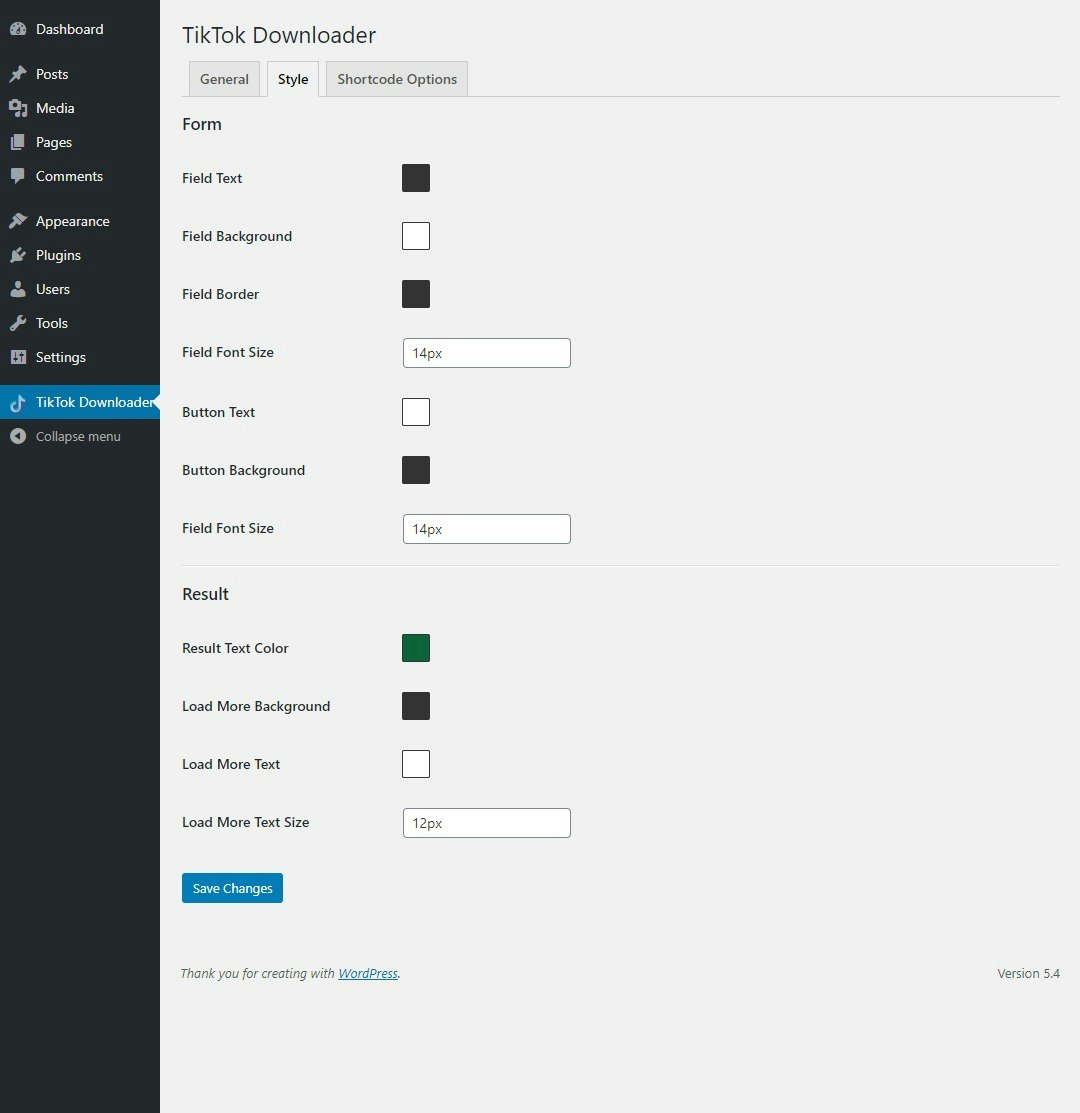This screenshot has width=1080, height=1113.
Task: Click the Form section heading
Action: tap(202, 124)
